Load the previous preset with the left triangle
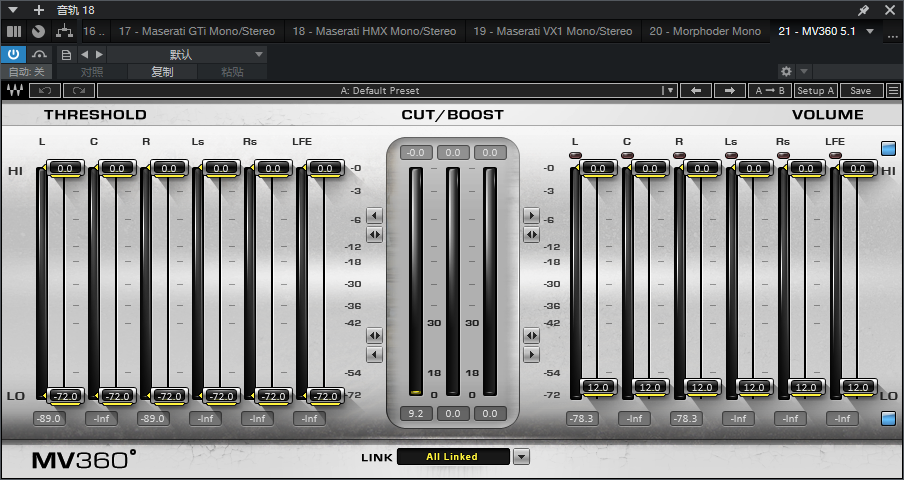Screen dimensions: 904x480 (x=84, y=55)
